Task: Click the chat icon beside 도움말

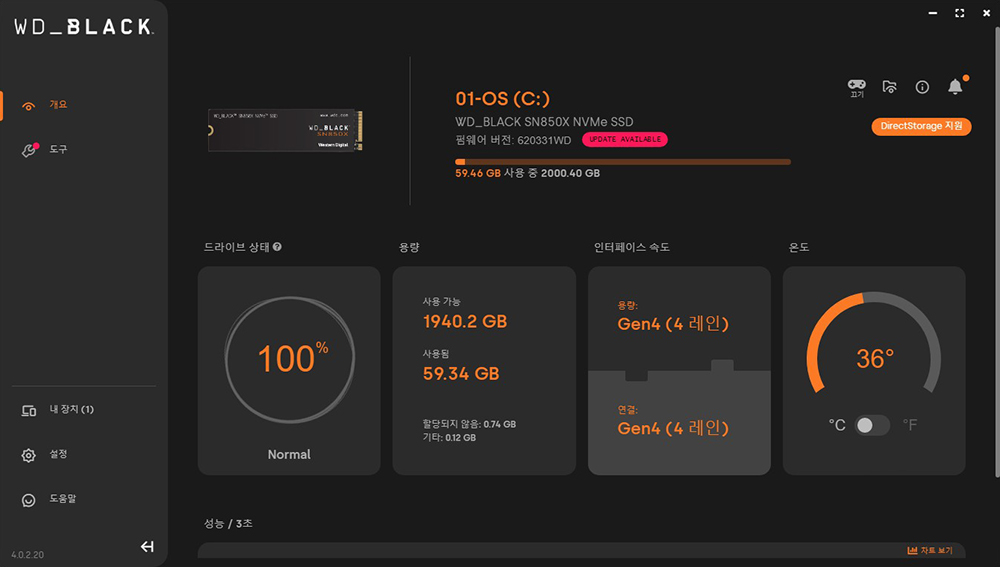Action: click(x=29, y=500)
